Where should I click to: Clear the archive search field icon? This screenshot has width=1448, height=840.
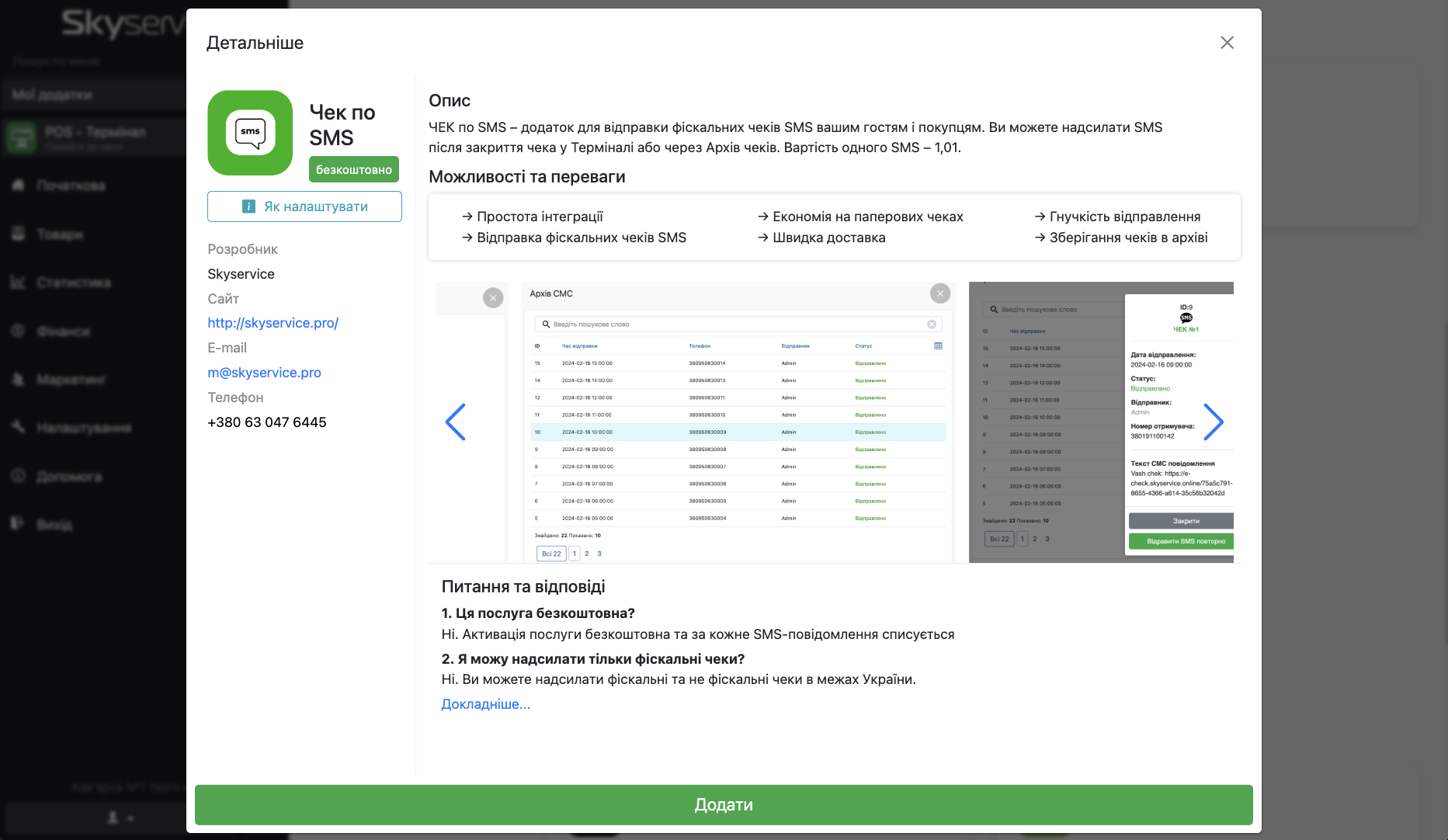tap(932, 325)
